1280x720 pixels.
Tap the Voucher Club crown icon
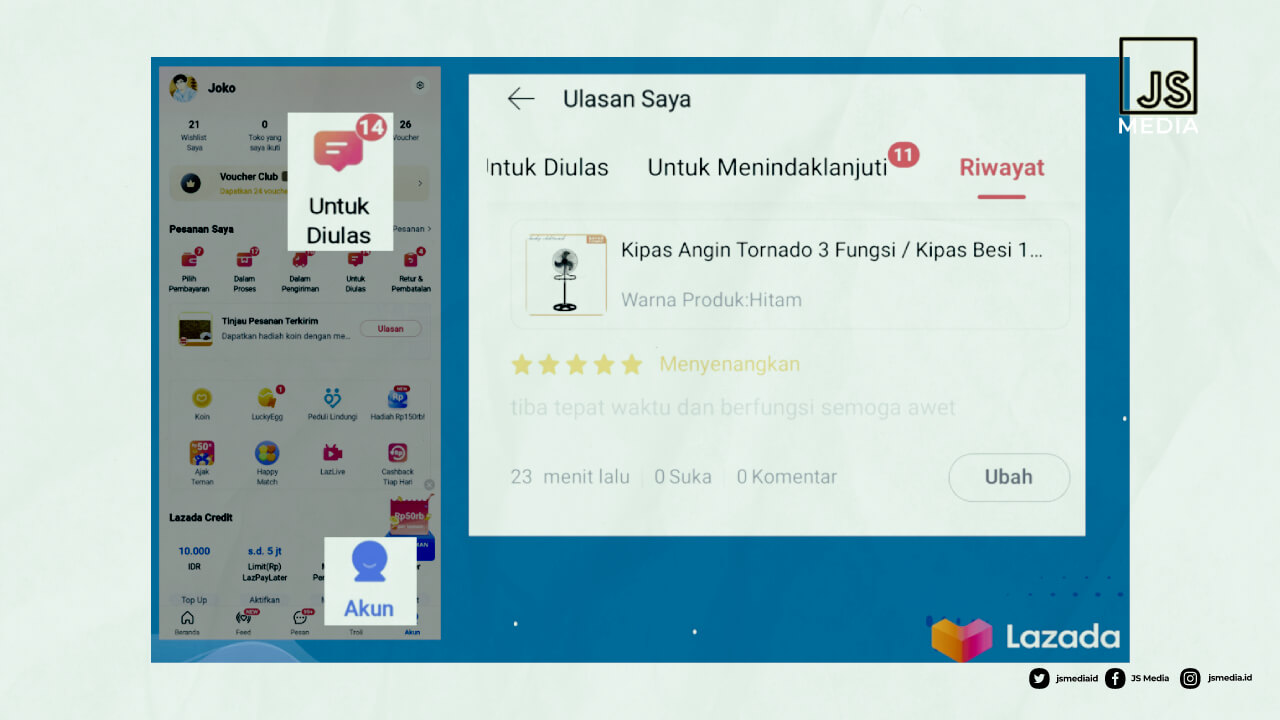190,184
